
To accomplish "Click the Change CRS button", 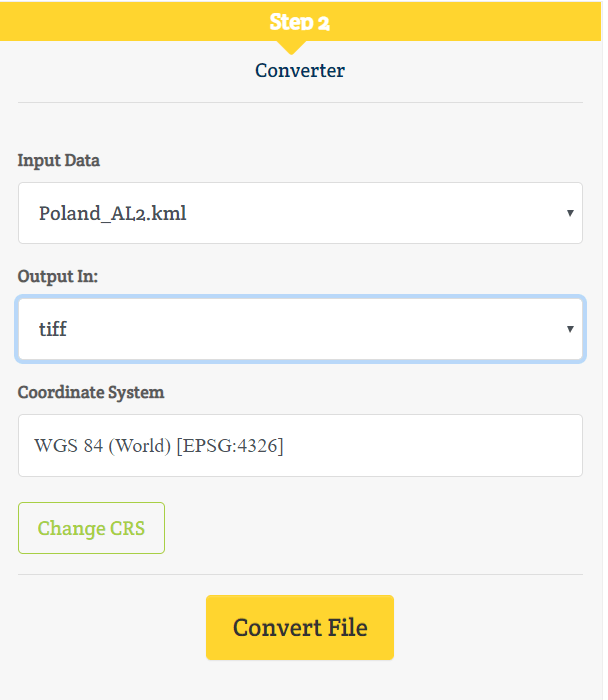I will [x=91, y=528].
